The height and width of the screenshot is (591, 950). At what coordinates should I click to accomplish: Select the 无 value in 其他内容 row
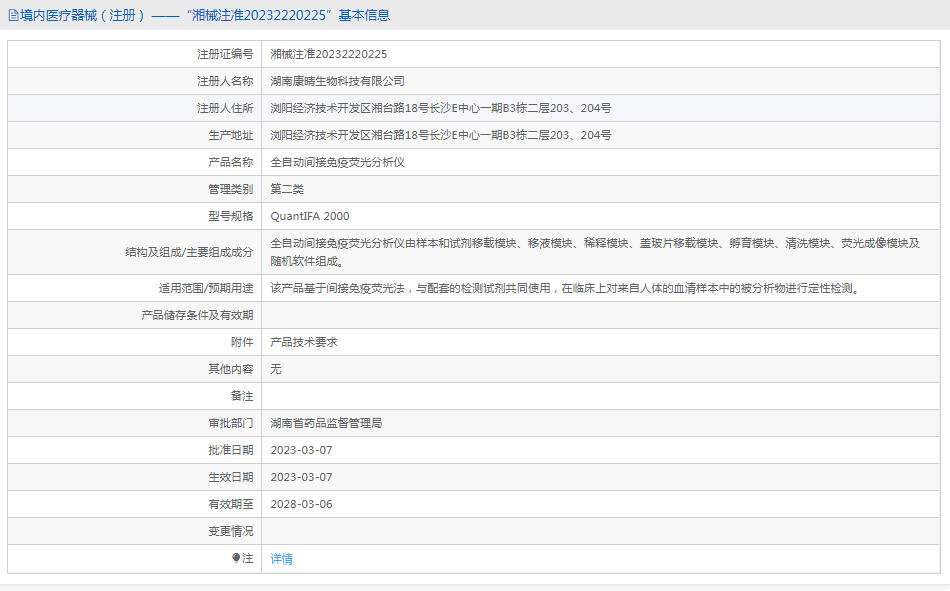pos(276,369)
